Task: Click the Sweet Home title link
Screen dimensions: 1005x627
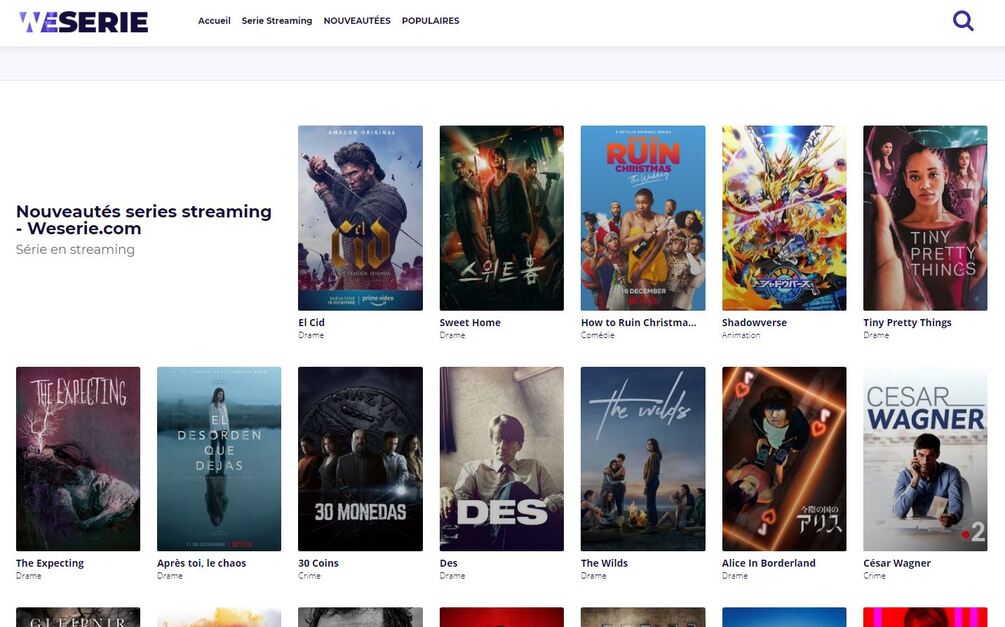Action: [x=470, y=322]
